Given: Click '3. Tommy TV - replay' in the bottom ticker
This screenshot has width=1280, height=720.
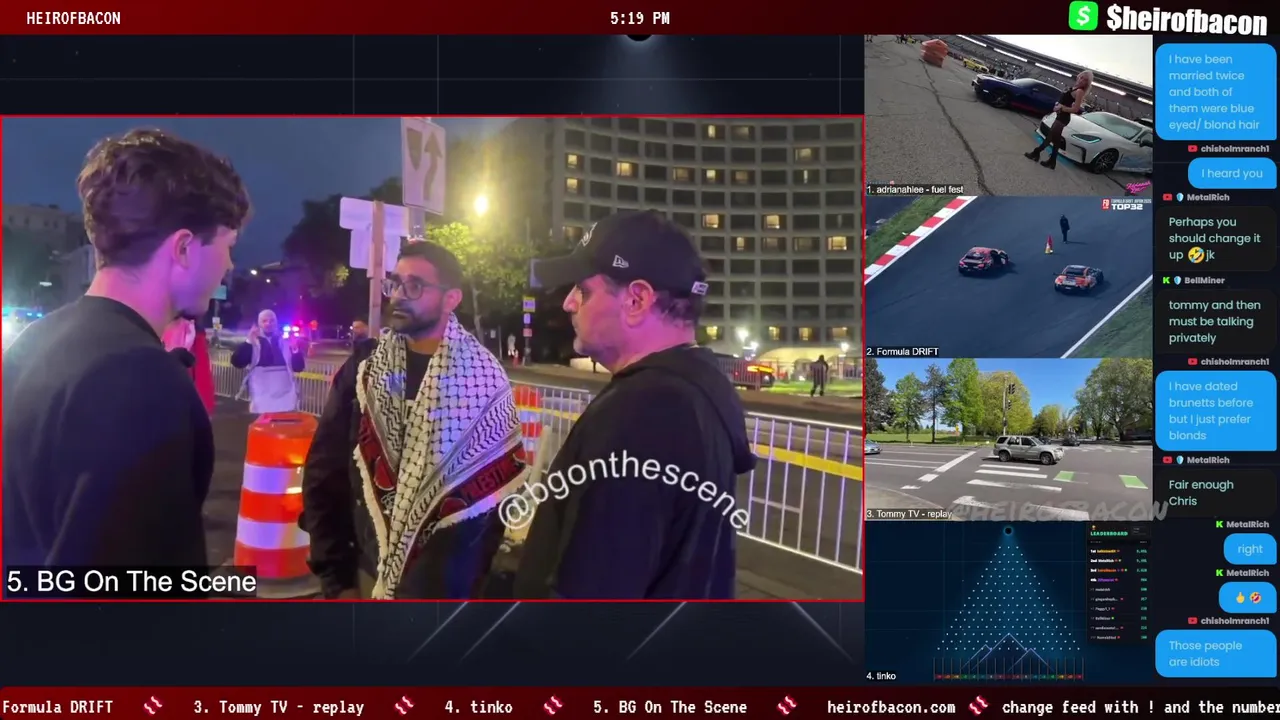Looking at the screenshot, I should pos(279,707).
